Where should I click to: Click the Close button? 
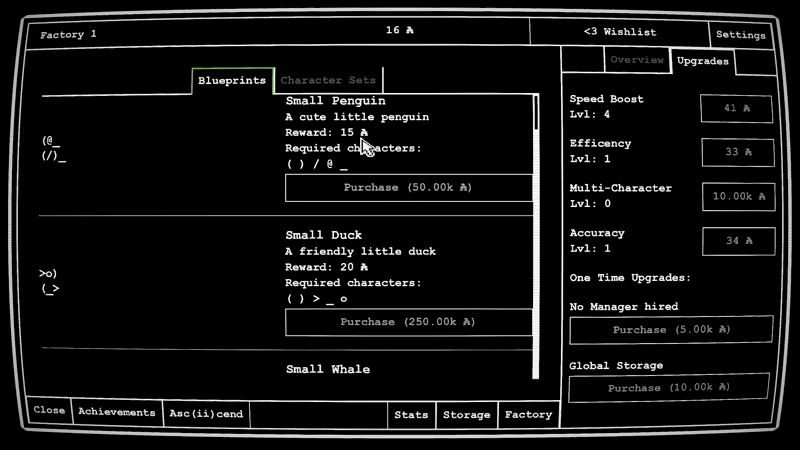tap(49, 411)
